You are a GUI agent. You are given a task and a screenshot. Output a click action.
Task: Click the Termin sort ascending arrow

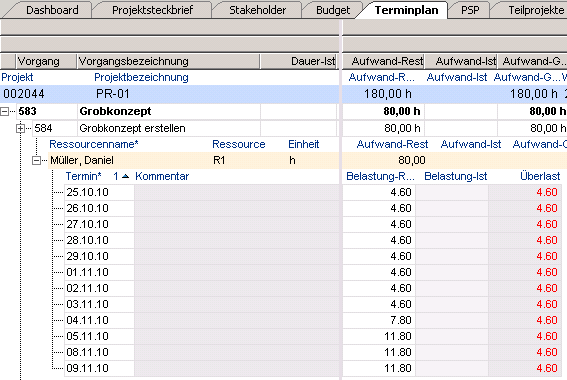[x=125, y=176]
